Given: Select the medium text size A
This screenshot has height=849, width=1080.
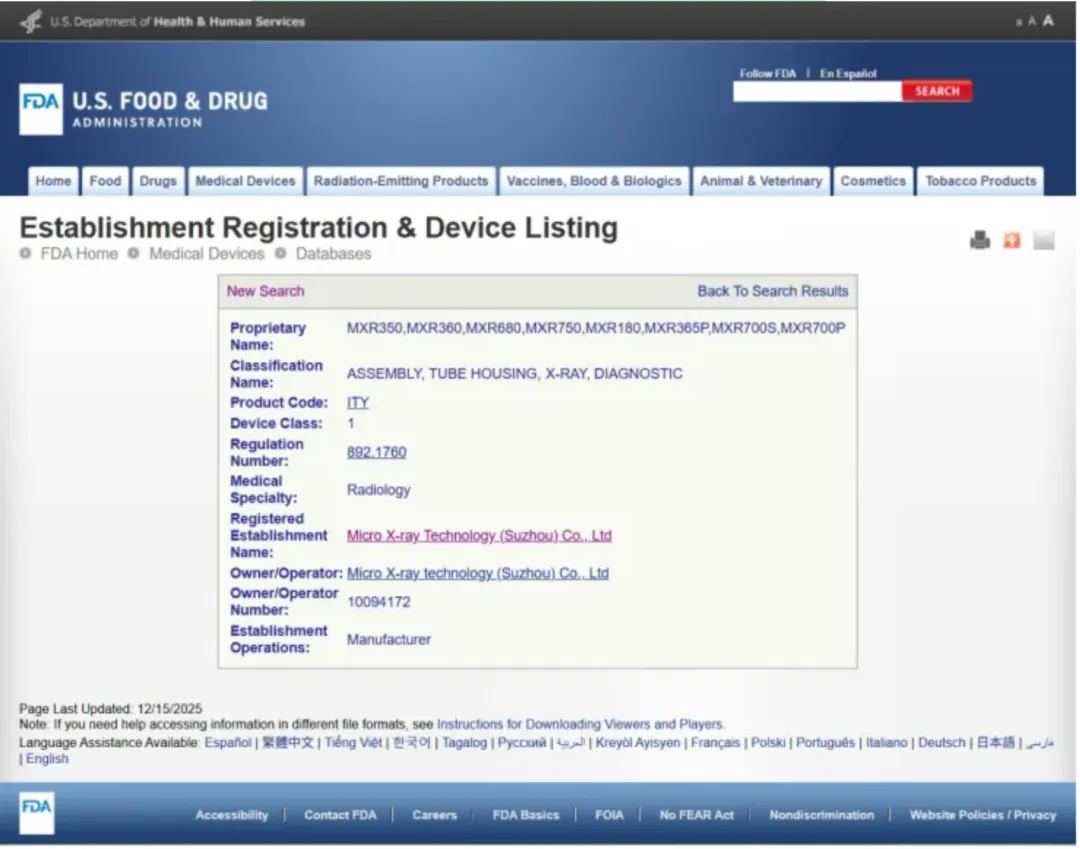Looking at the screenshot, I should tap(1032, 21).
